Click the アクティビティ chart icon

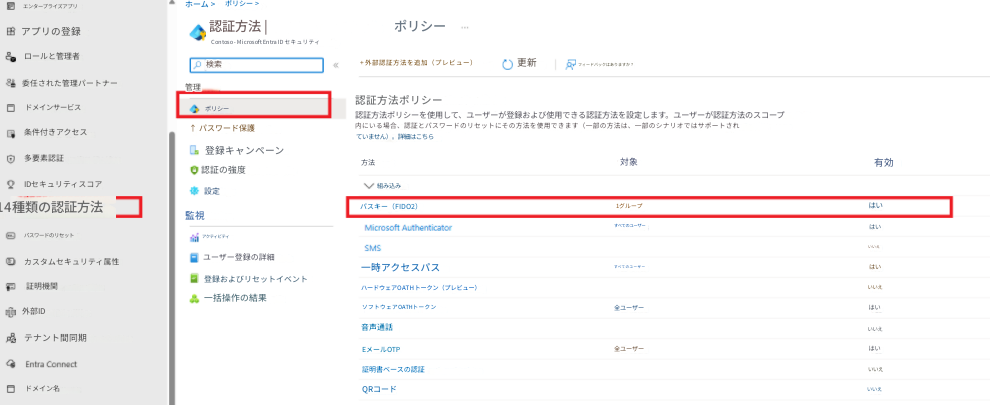point(194,237)
